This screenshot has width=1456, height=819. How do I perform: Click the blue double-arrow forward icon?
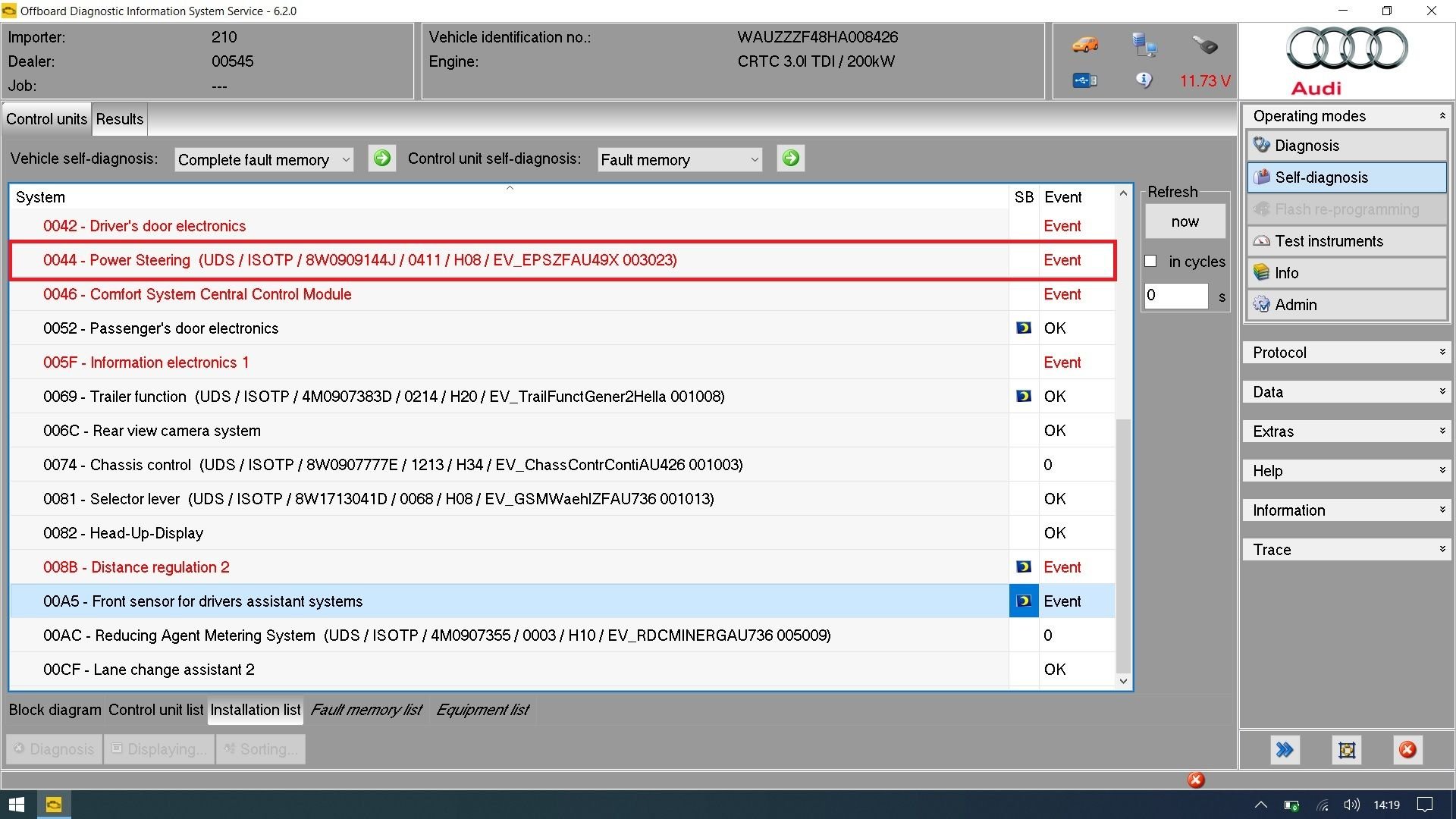(x=1285, y=750)
